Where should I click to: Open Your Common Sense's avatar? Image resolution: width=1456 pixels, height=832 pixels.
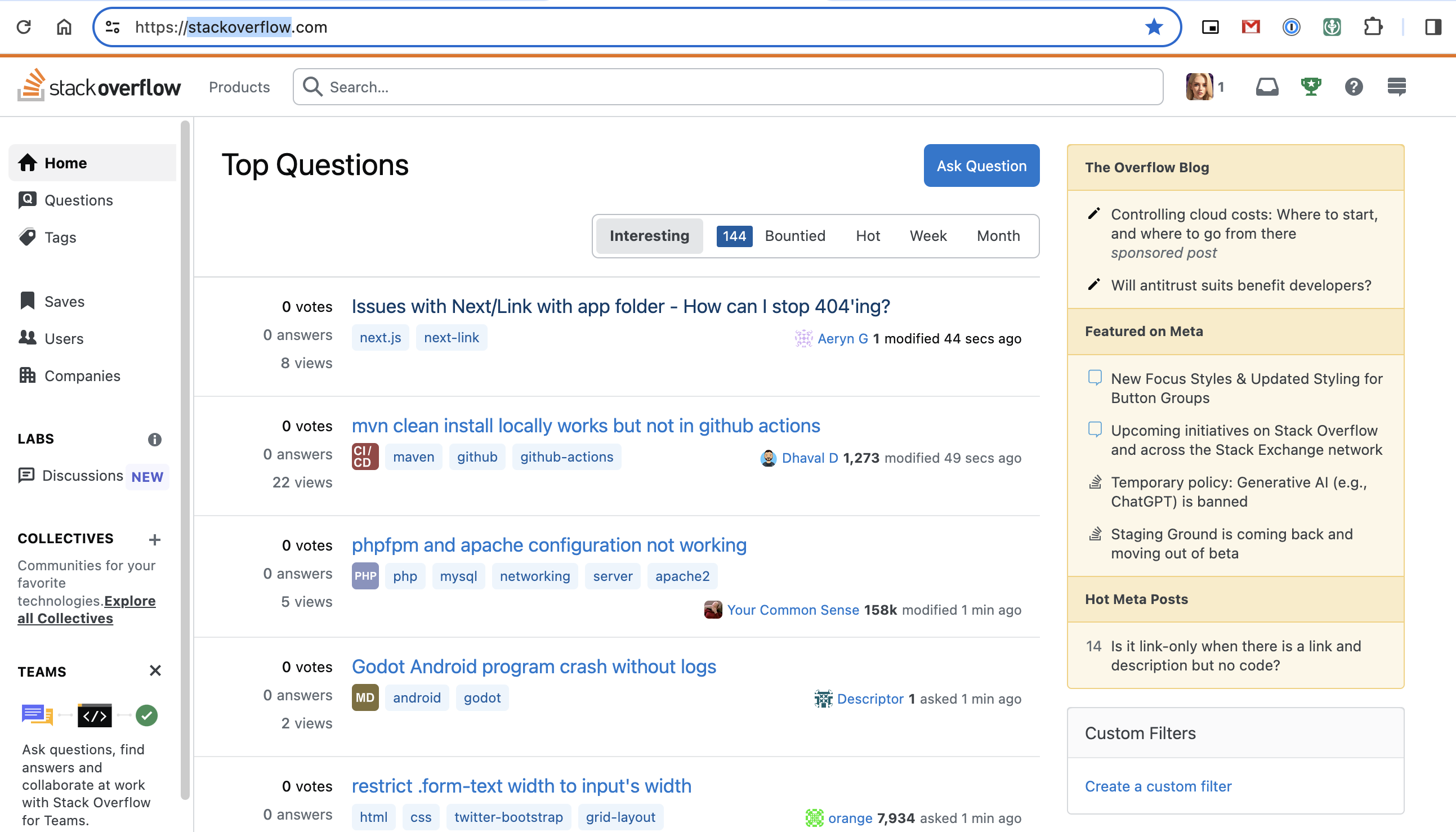[x=713, y=610]
